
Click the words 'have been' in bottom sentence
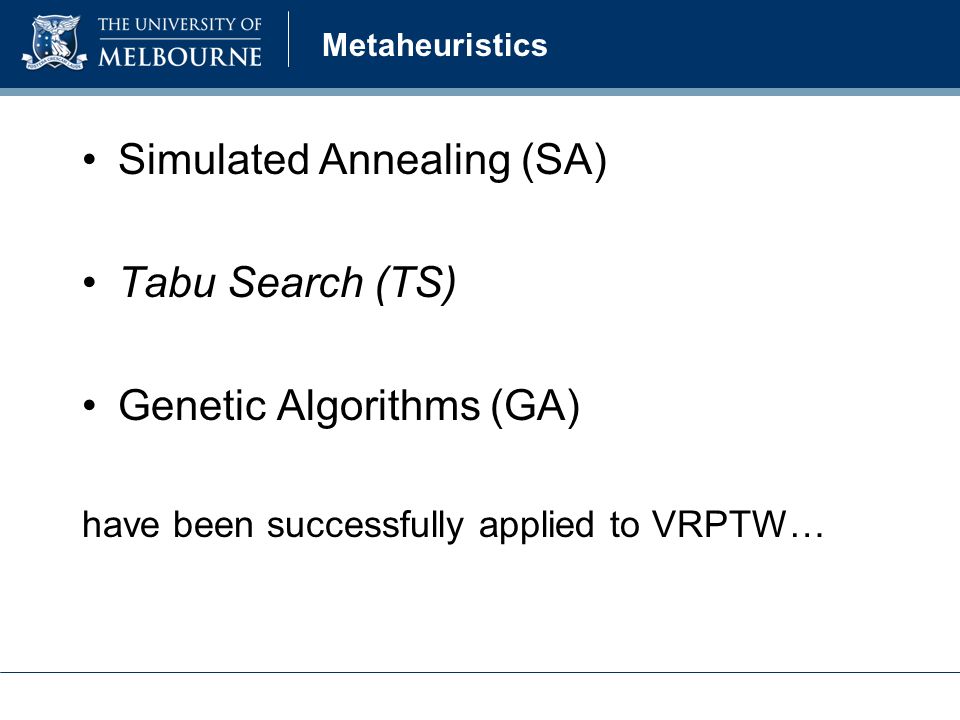pyautogui.click(x=168, y=525)
